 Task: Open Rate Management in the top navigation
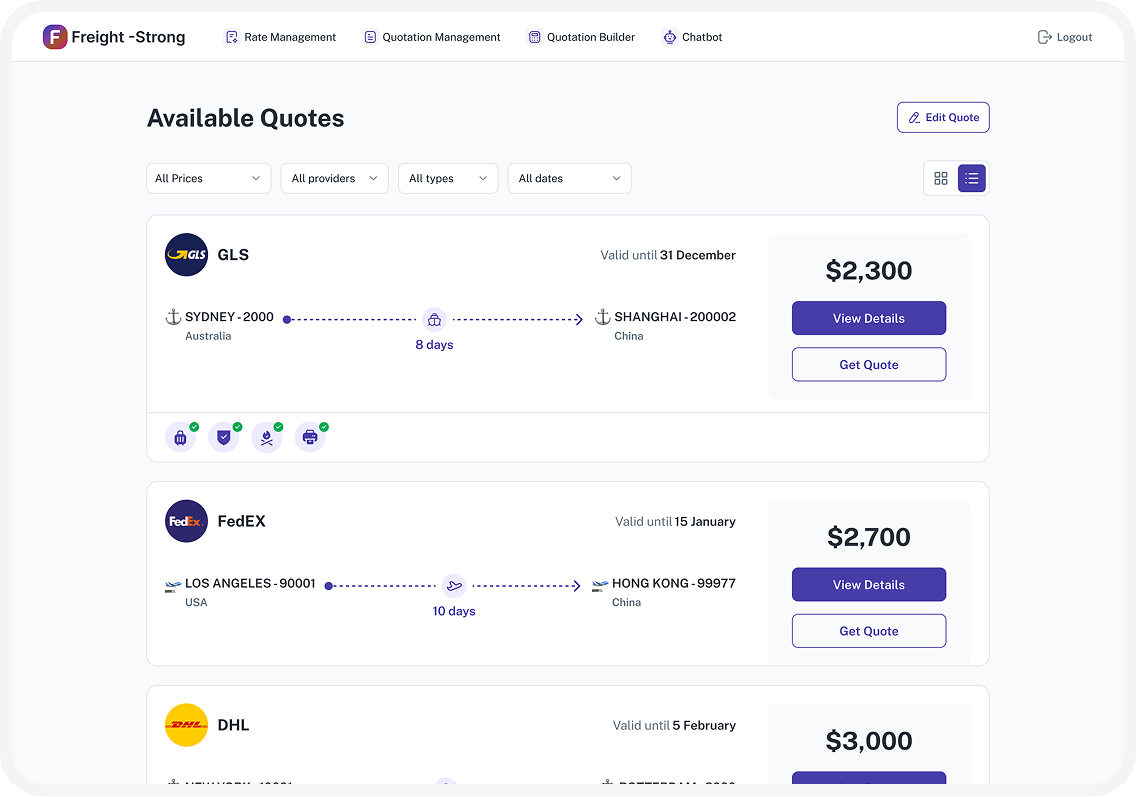tap(280, 37)
